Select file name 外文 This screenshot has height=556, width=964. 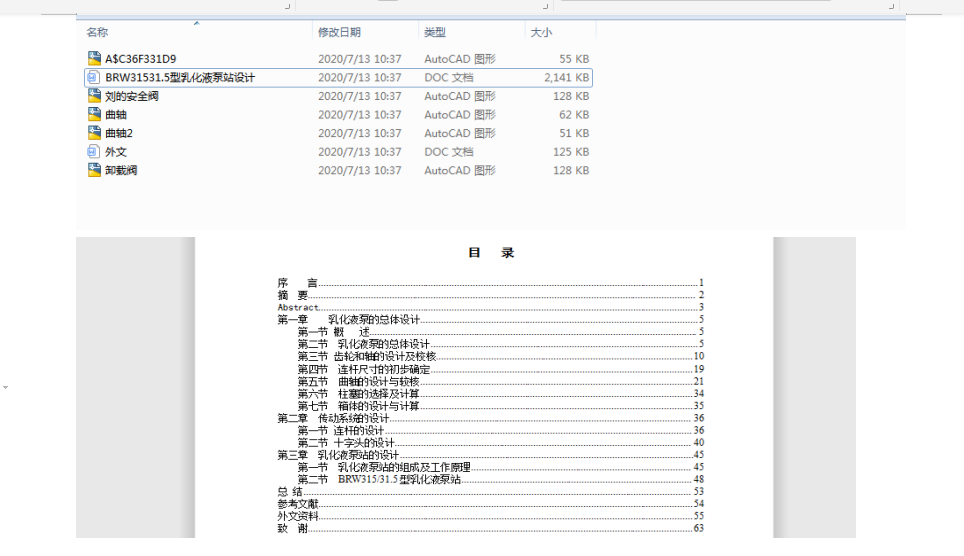point(116,151)
